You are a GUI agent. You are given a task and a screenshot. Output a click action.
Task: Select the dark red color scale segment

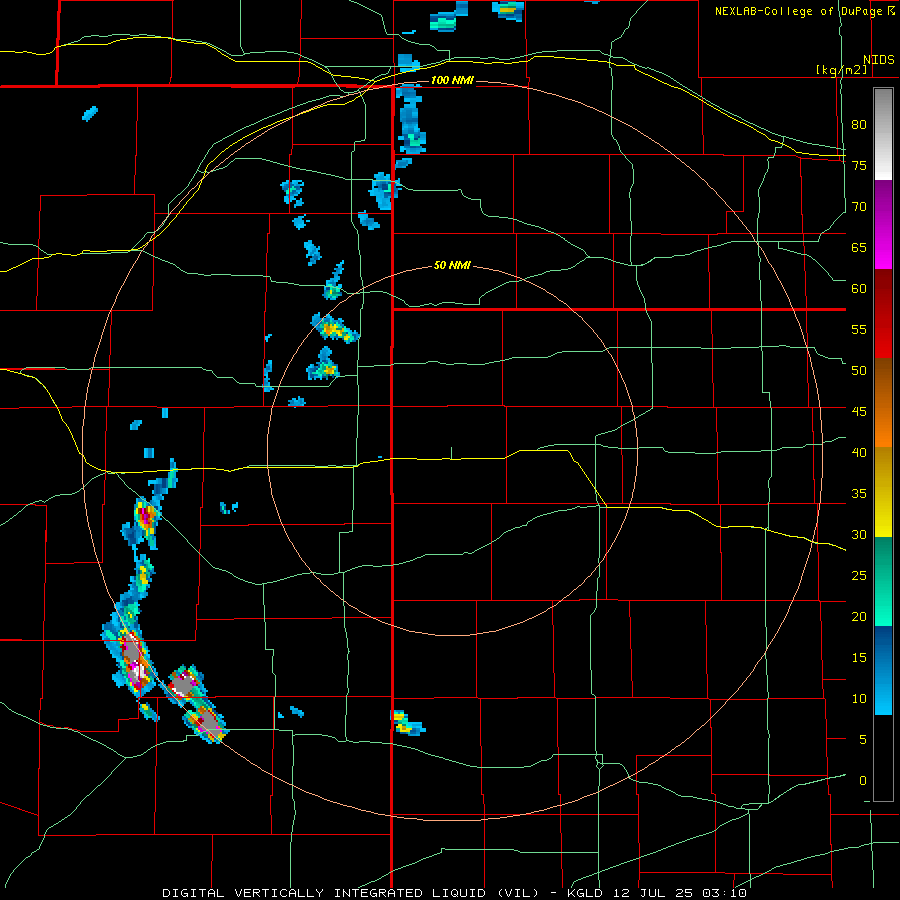pyautogui.click(x=883, y=292)
